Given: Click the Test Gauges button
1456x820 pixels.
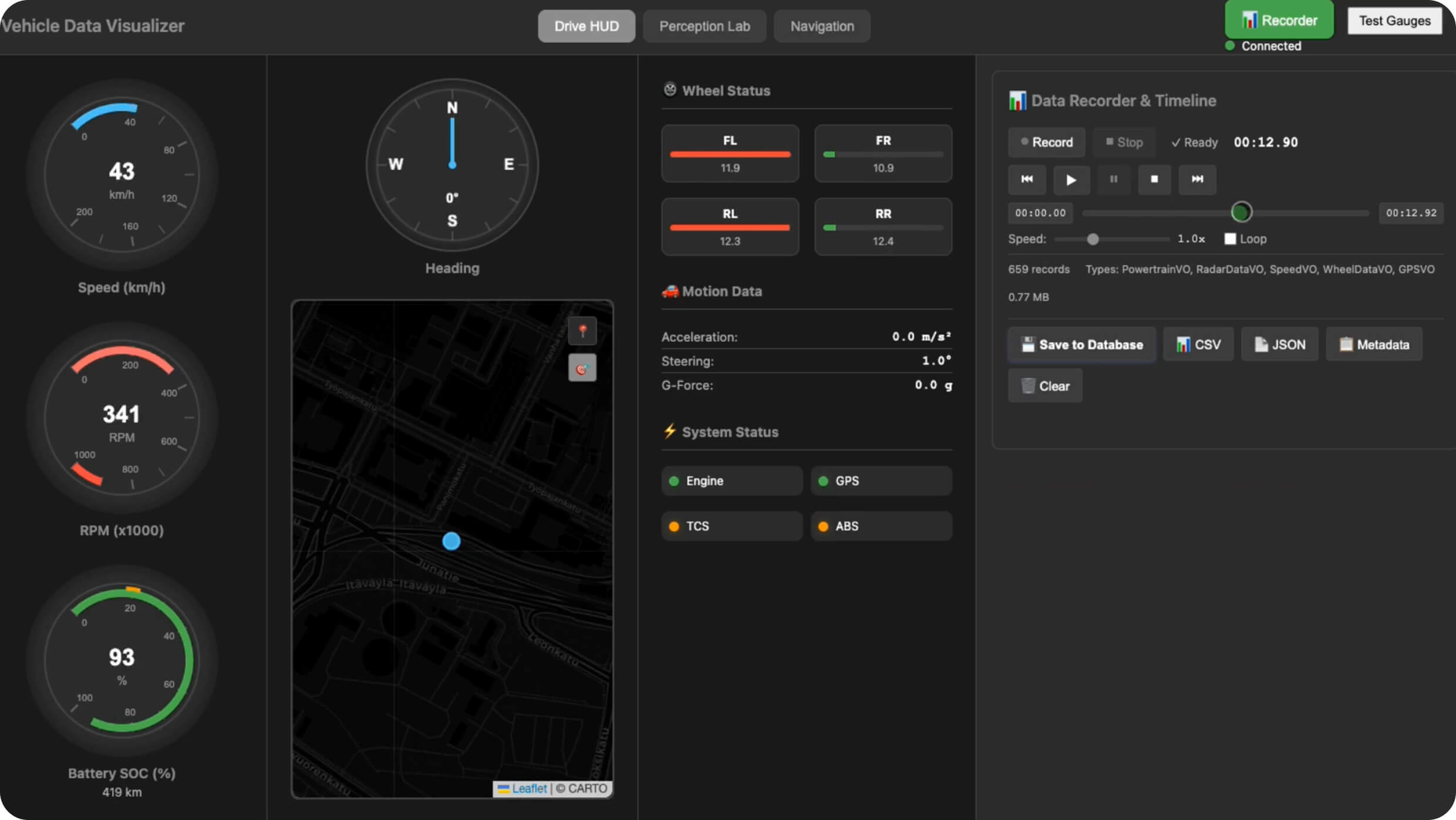Looking at the screenshot, I should click(1394, 21).
